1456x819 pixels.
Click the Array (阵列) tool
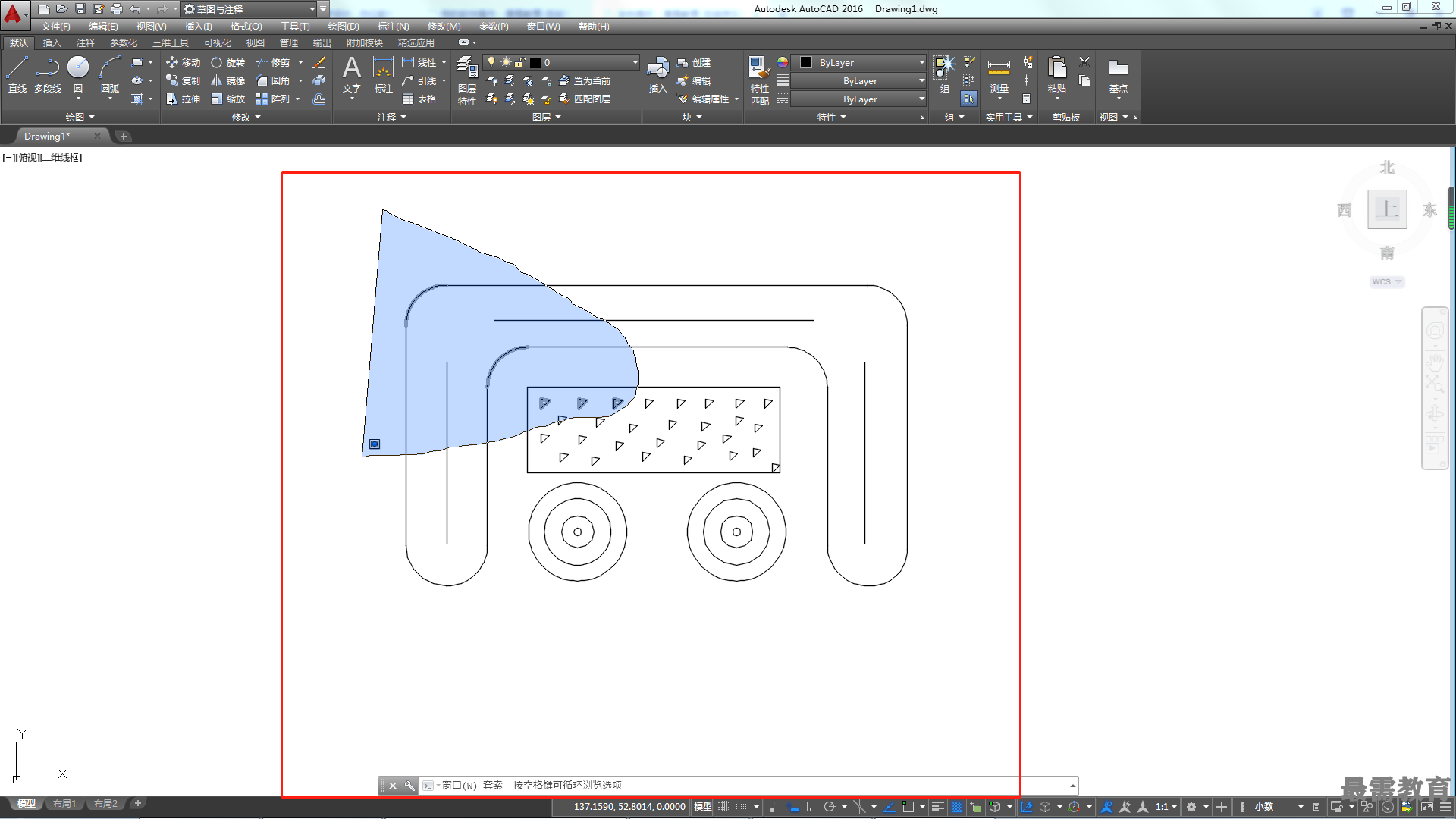click(272, 99)
